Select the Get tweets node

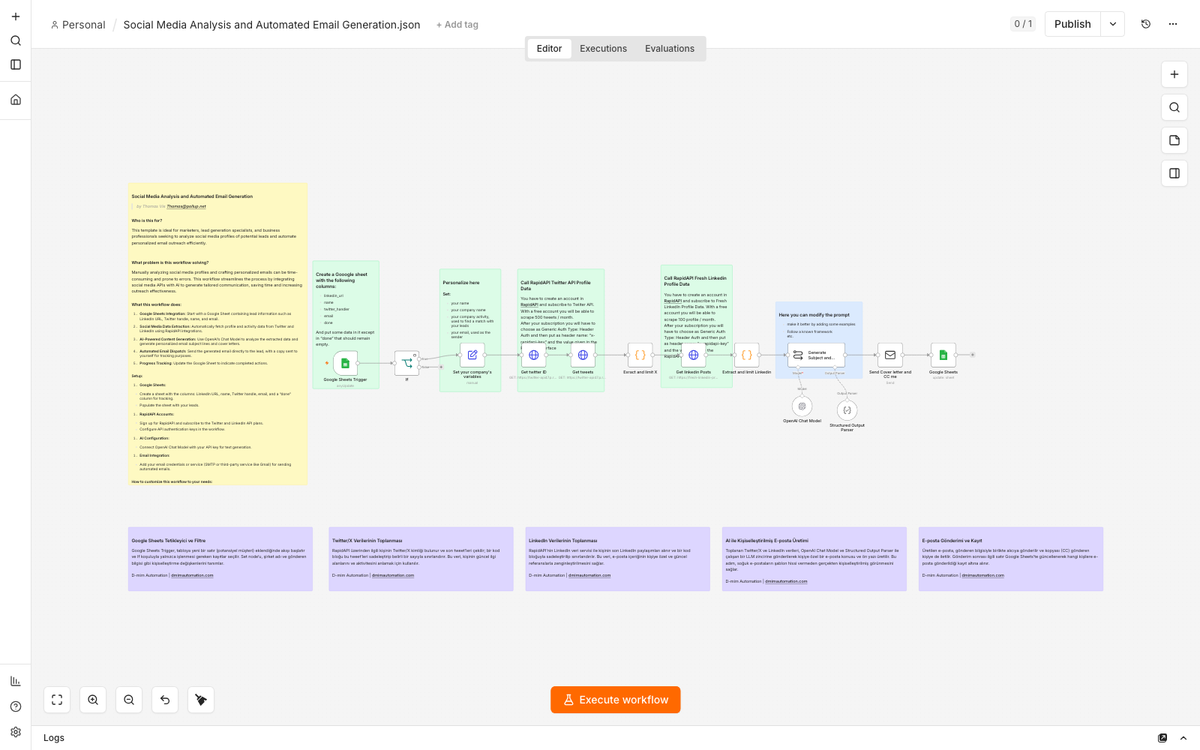coord(583,355)
